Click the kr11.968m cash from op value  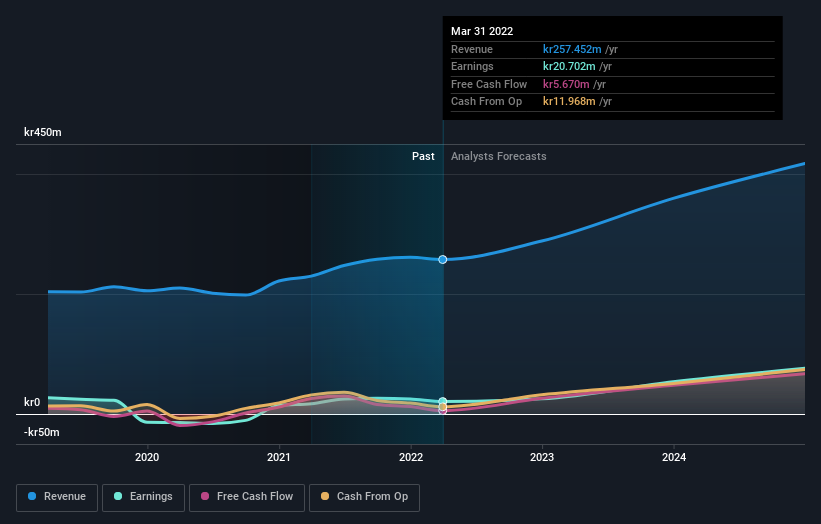569,102
